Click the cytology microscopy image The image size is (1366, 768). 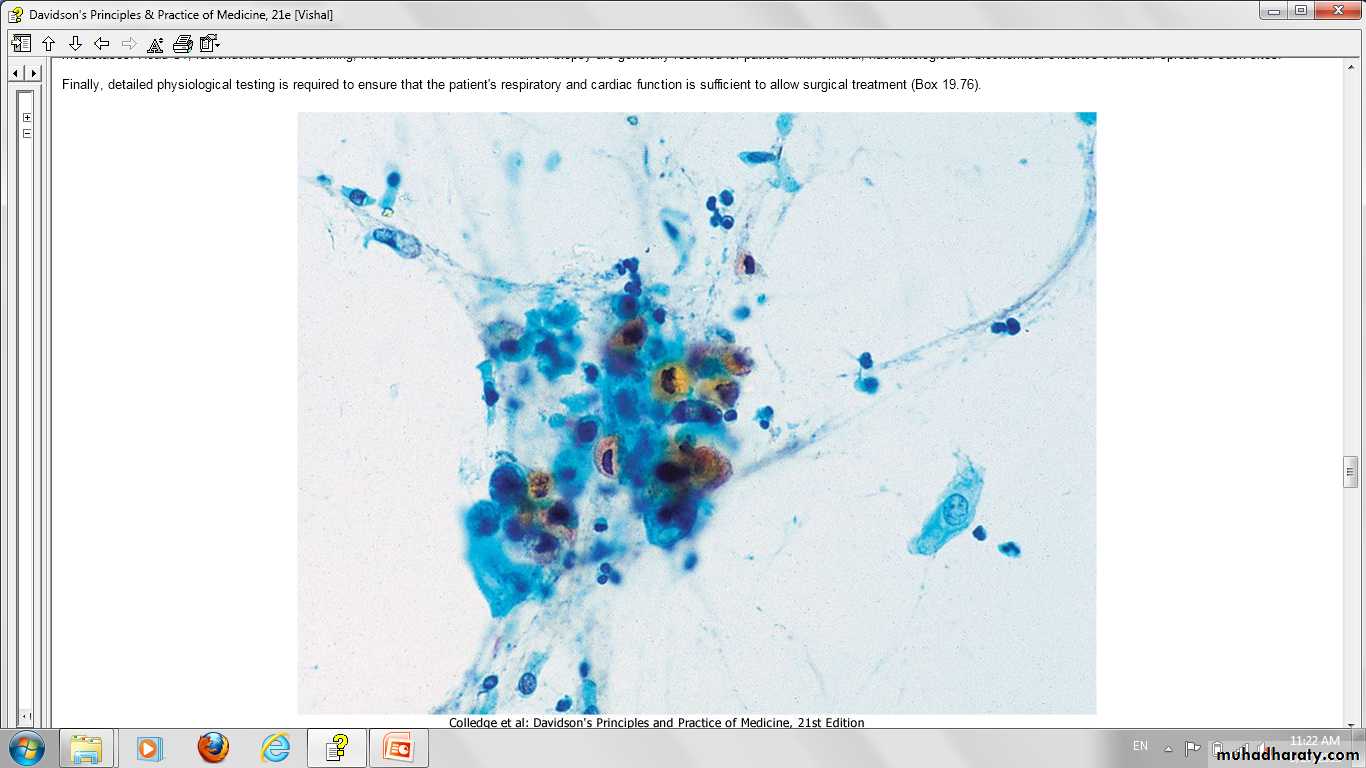click(x=696, y=412)
